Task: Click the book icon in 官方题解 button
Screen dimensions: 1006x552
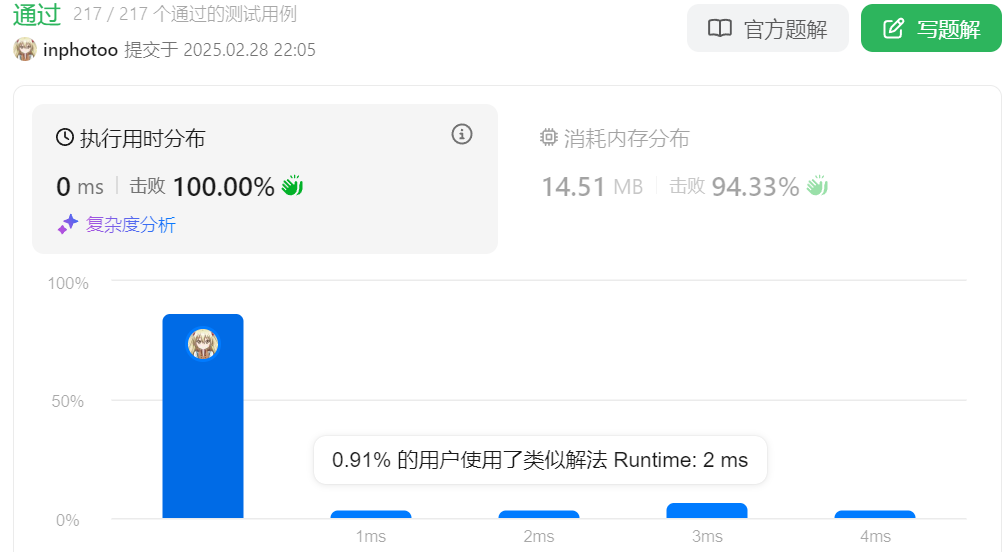Action: tap(720, 29)
